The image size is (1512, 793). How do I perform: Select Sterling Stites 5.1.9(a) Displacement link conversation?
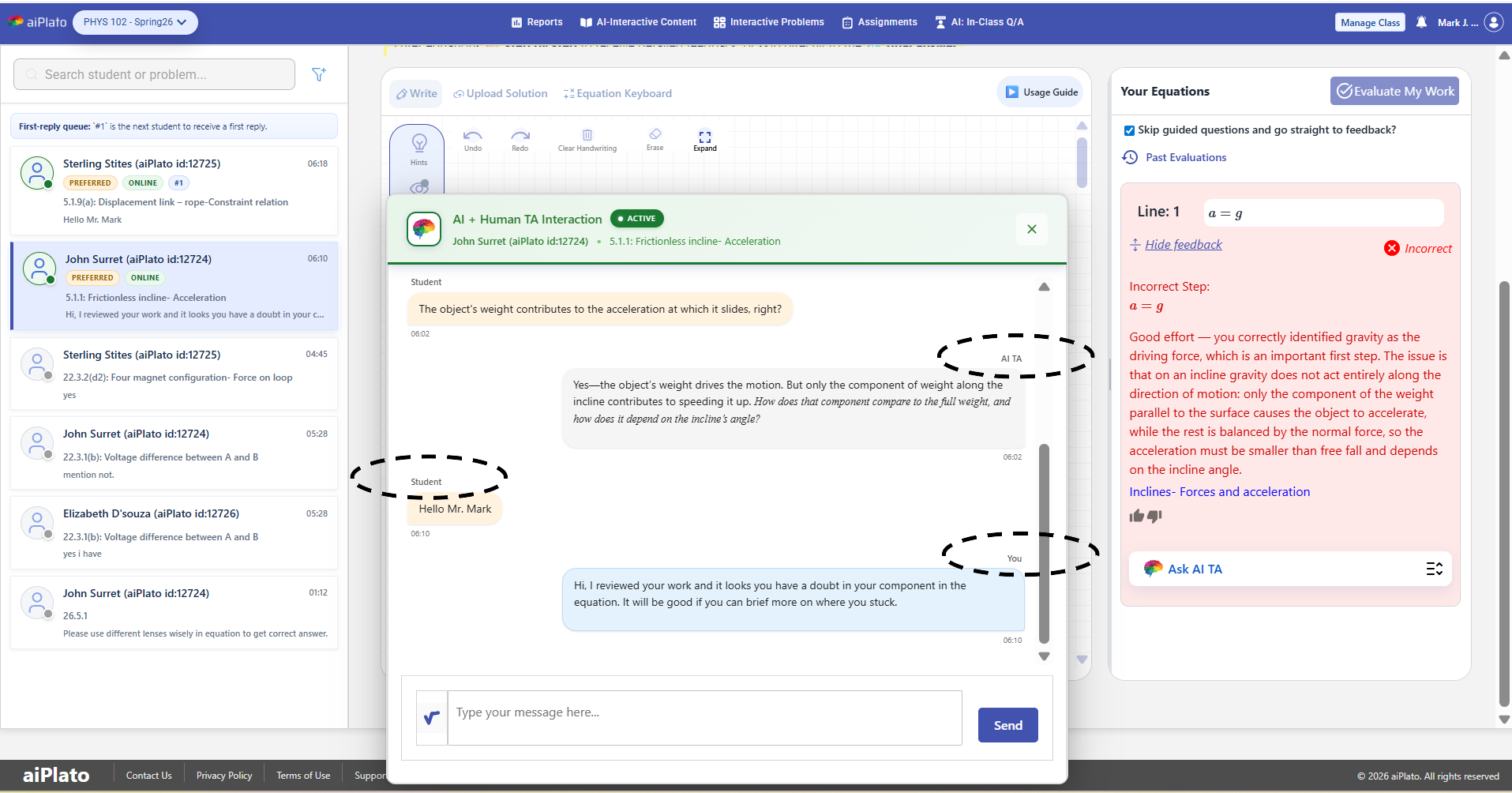pyautogui.click(x=174, y=190)
